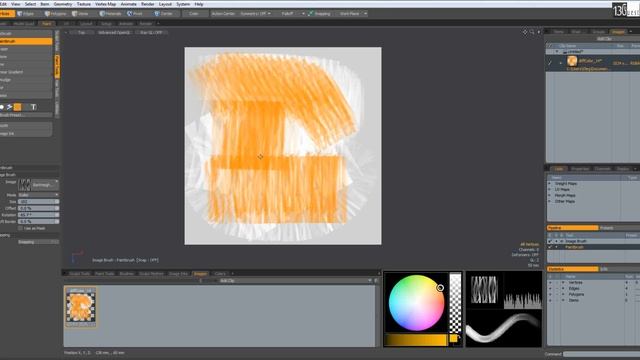Switch to the Paint layout tab
The image size is (640, 360).
(x=47, y=24)
